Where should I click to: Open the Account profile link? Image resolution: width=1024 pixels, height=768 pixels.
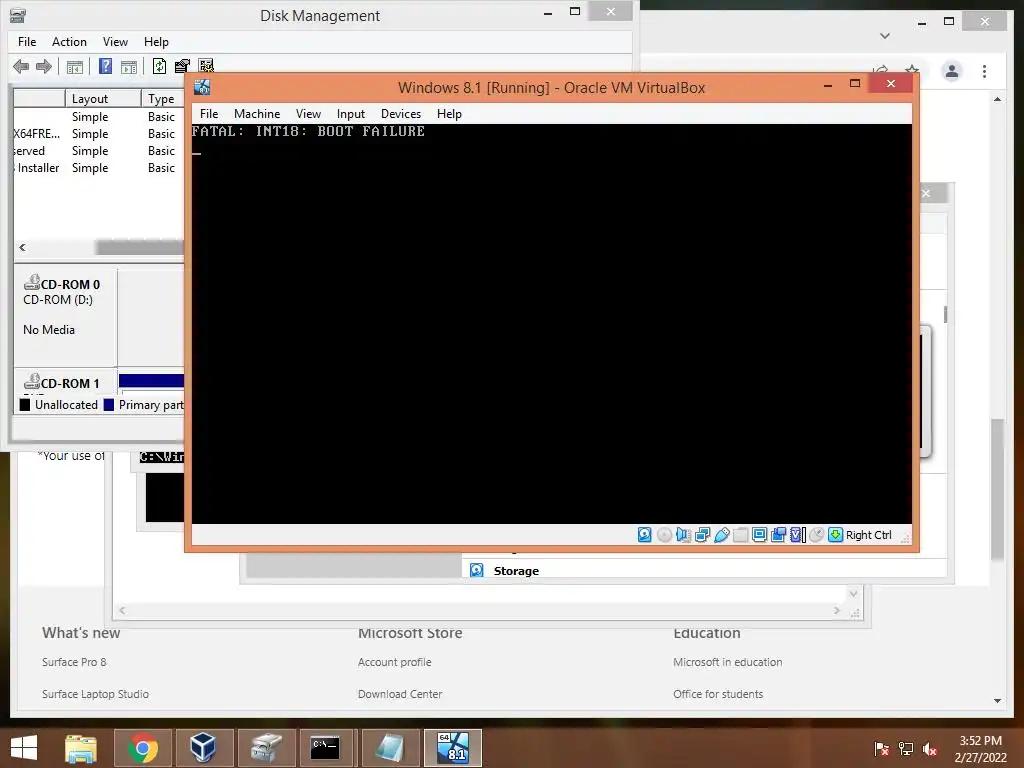tap(394, 662)
